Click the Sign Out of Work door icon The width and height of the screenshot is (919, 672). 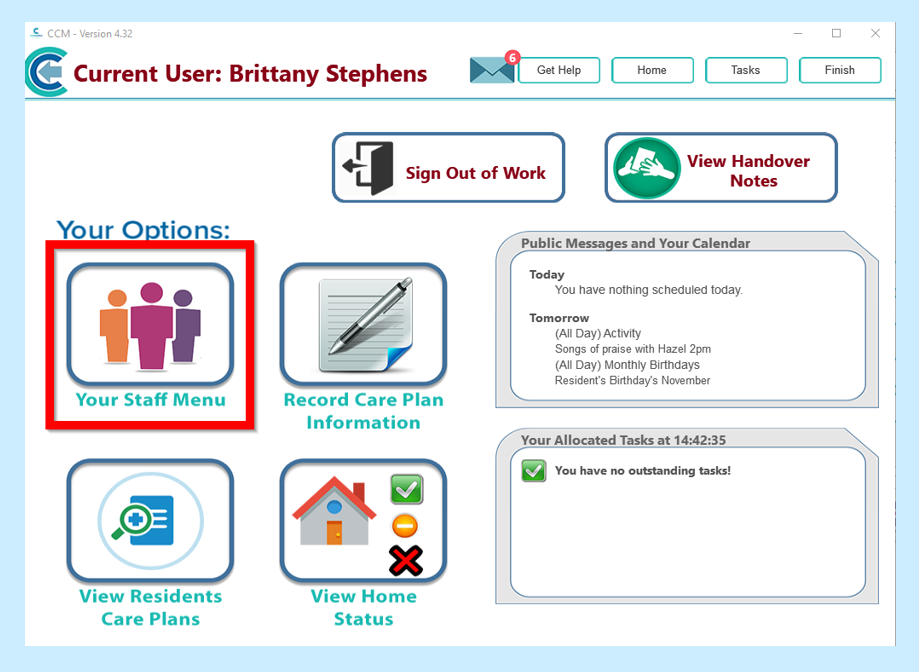point(368,169)
